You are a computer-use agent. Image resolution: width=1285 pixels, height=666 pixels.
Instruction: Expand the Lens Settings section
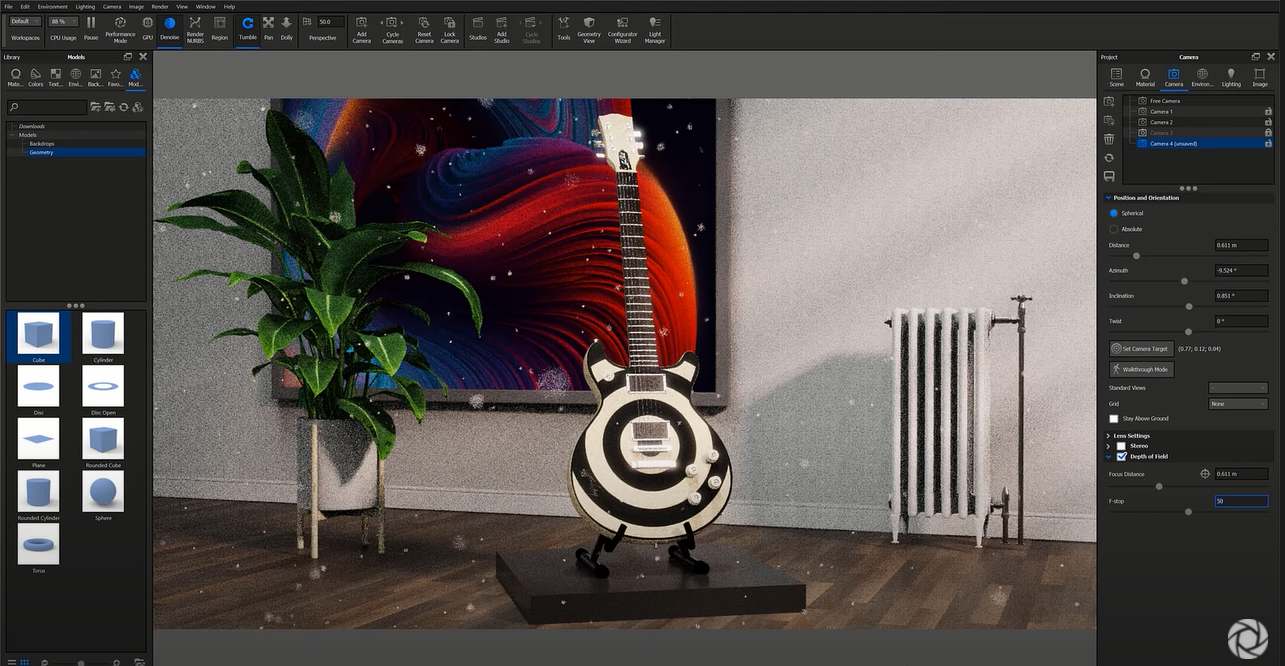click(1107, 435)
